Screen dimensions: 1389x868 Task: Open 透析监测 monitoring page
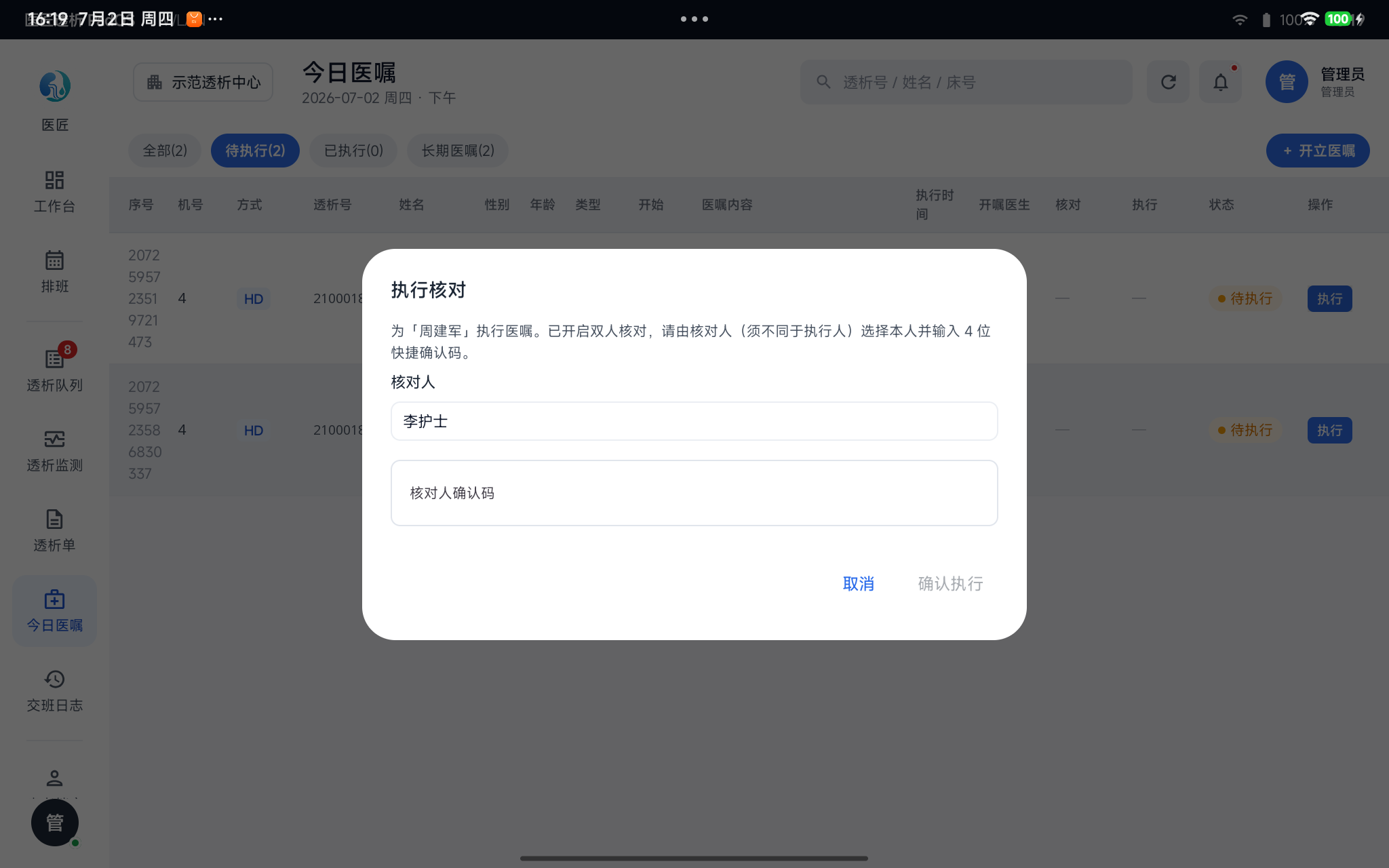point(55,451)
